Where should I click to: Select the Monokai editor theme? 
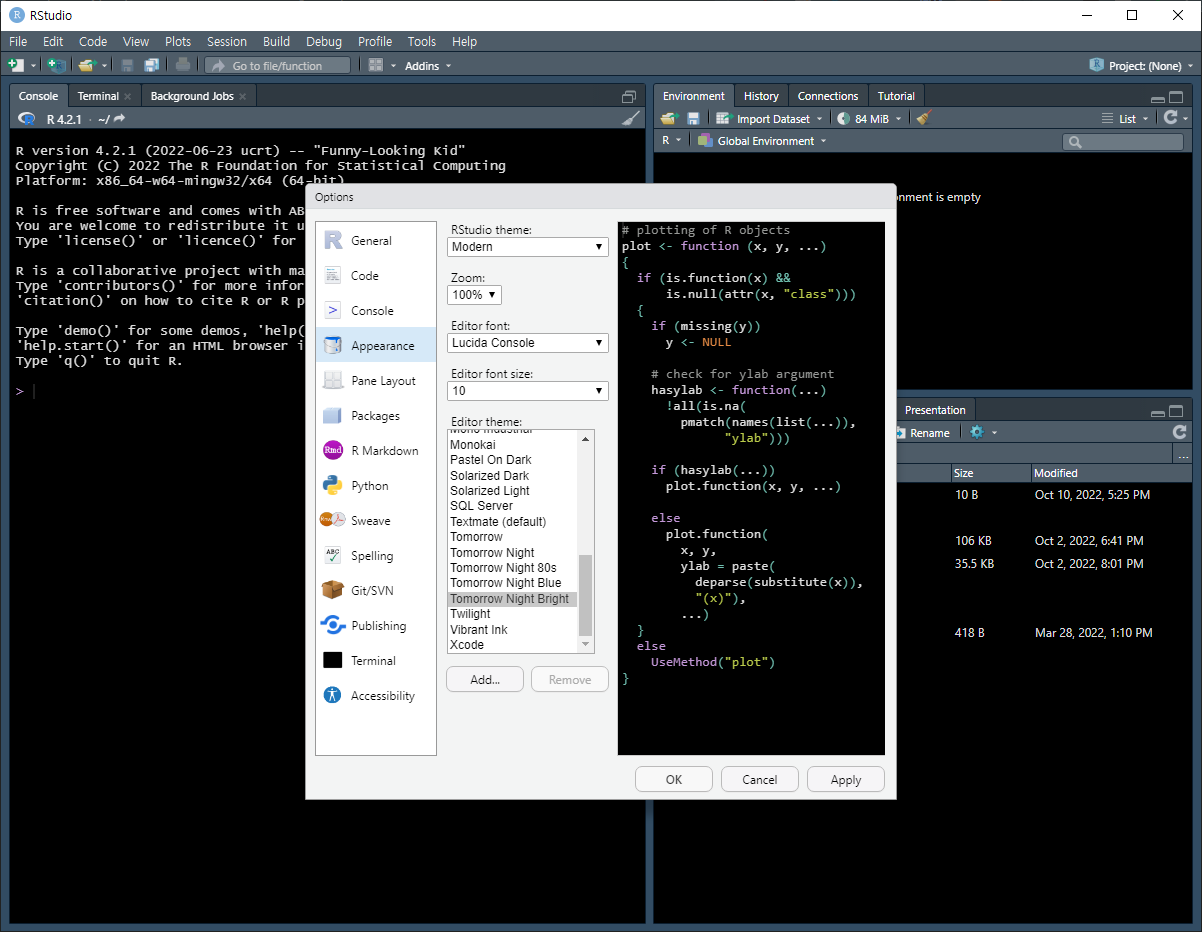tap(513, 445)
